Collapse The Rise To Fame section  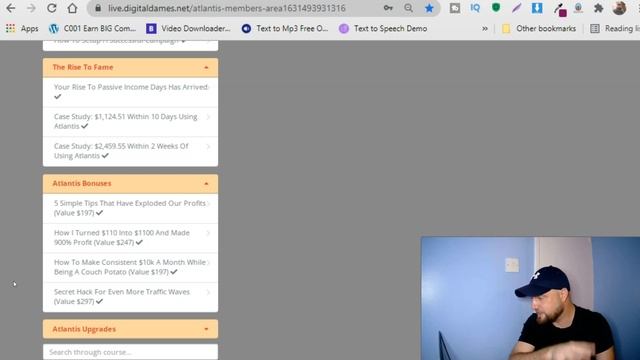click(x=130, y=67)
